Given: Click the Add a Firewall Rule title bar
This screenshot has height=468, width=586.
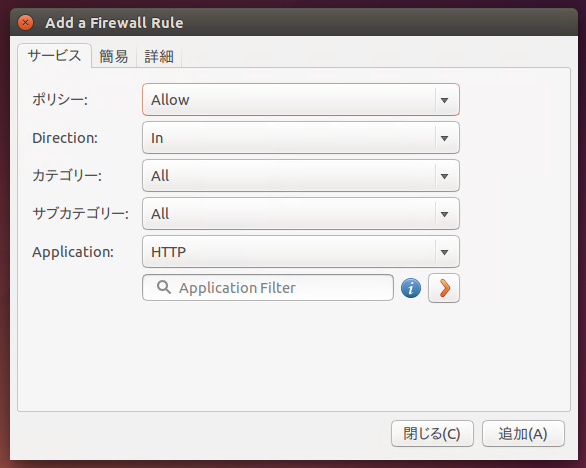Looking at the screenshot, I should [x=294, y=22].
